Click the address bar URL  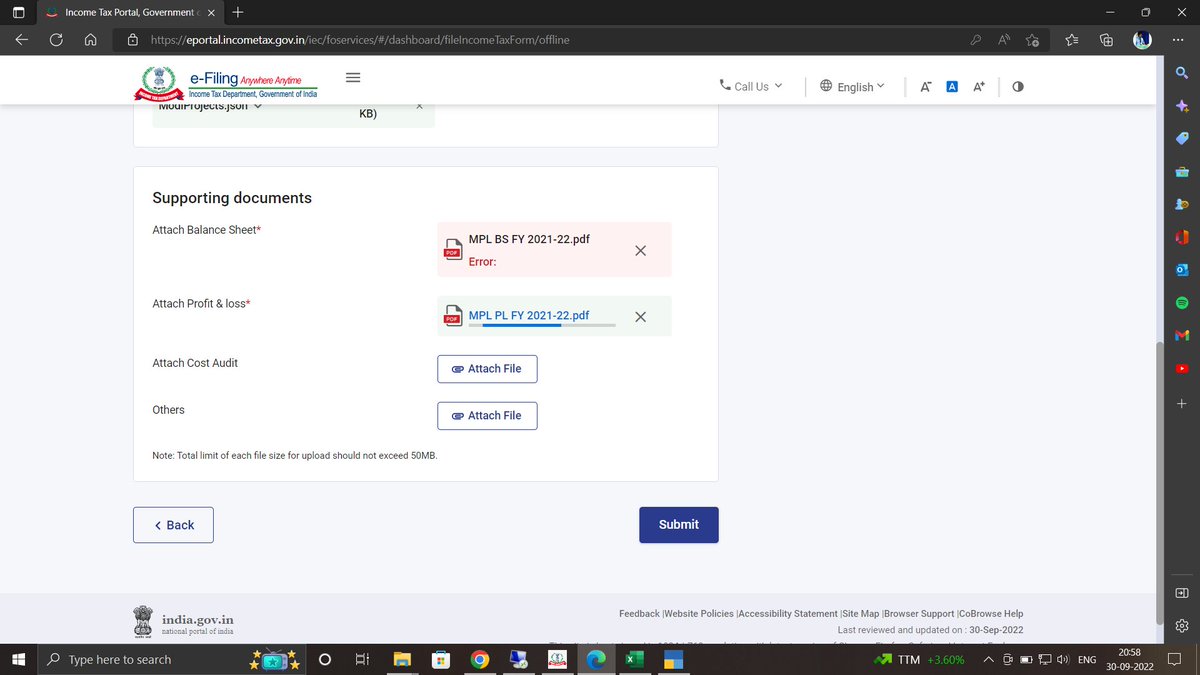[x=359, y=40]
